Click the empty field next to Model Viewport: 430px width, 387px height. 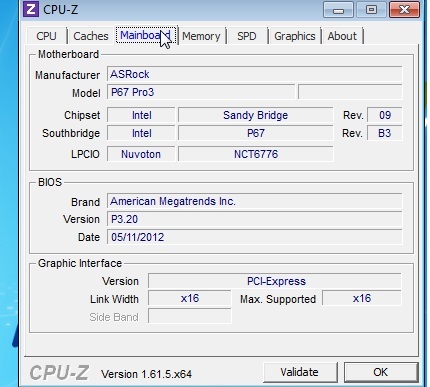pos(350,92)
